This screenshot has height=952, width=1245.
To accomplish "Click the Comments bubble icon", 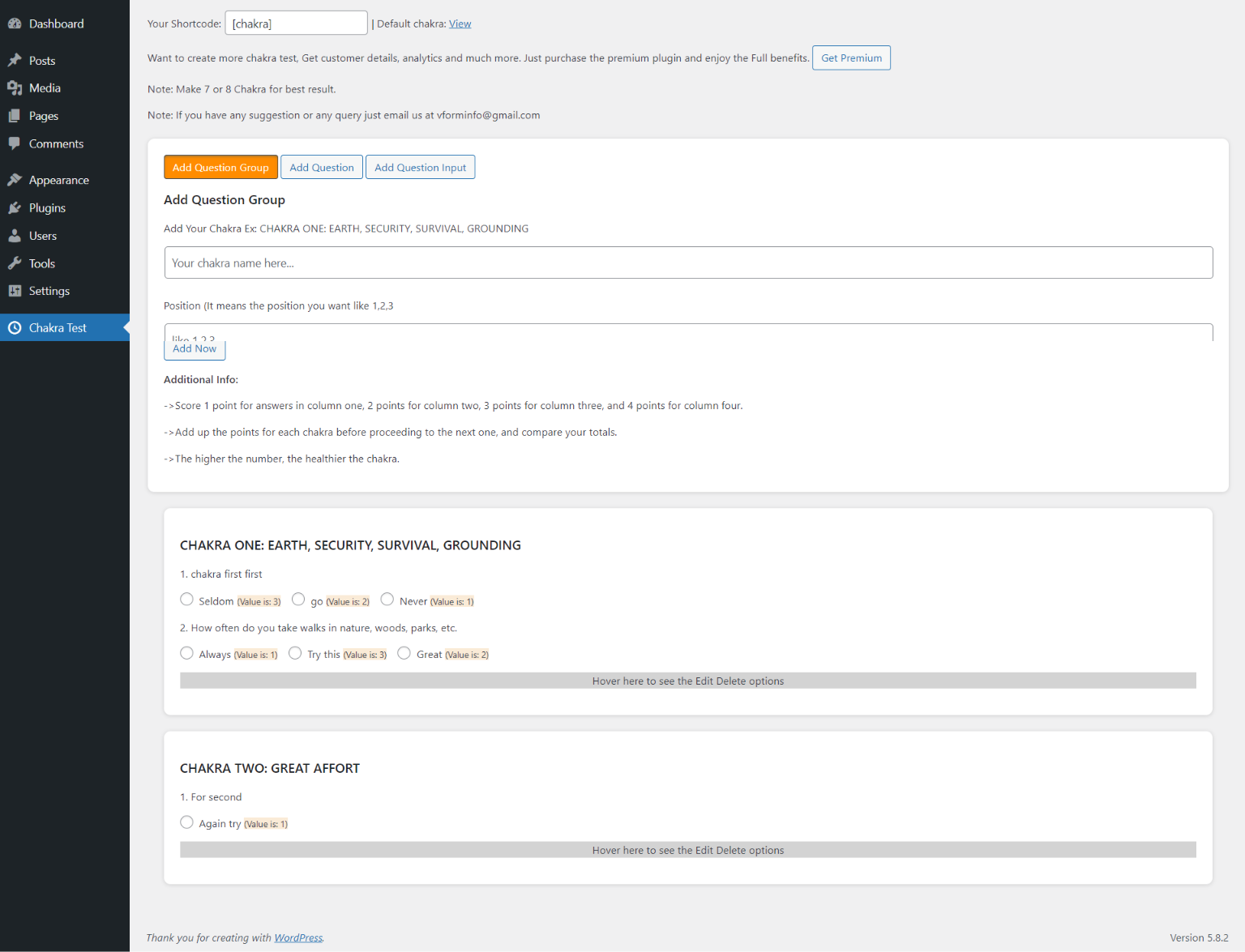I will pyautogui.click(x=15, y=143).
